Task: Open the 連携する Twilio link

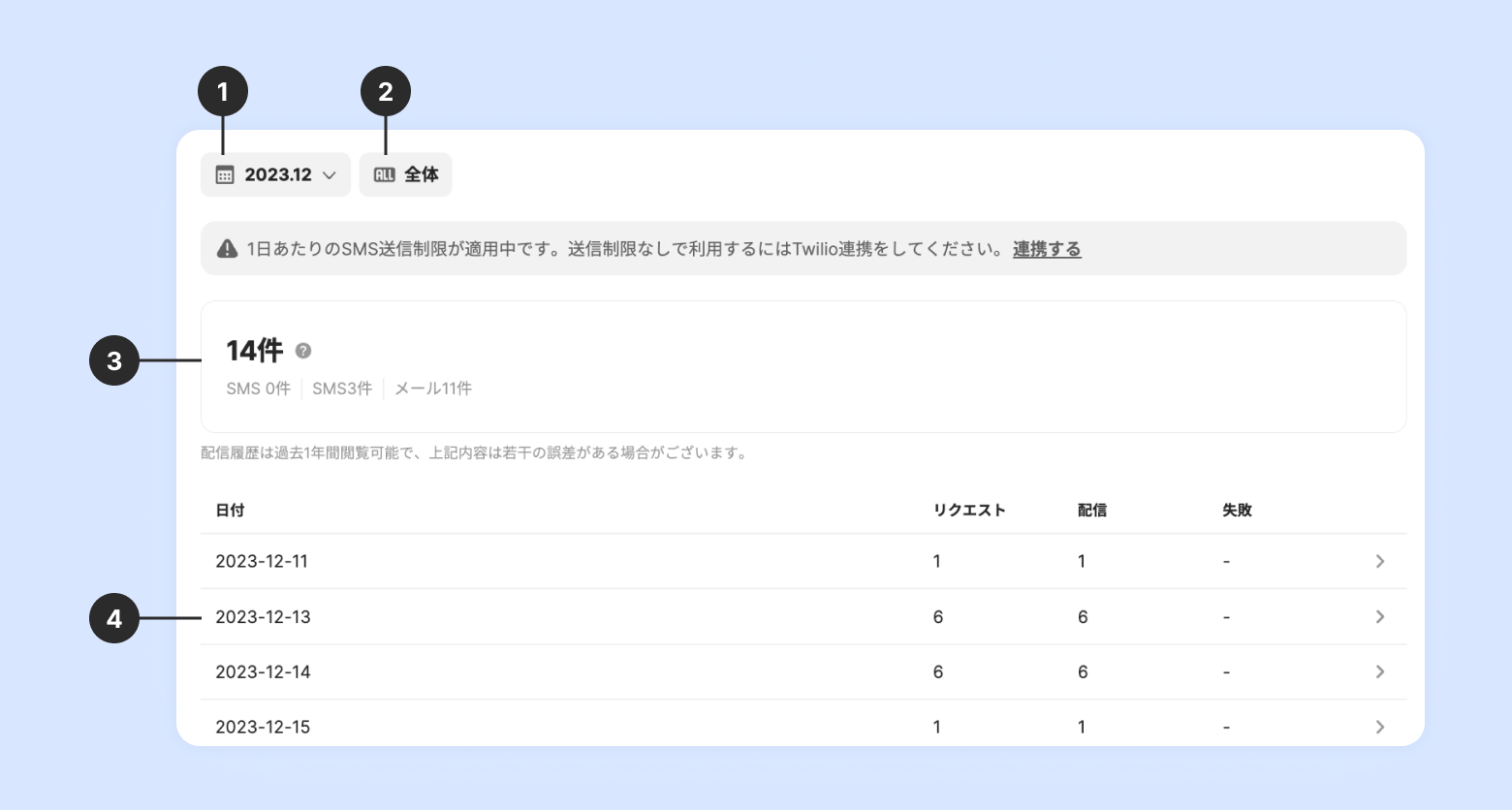Action: tap(1047, 249)
